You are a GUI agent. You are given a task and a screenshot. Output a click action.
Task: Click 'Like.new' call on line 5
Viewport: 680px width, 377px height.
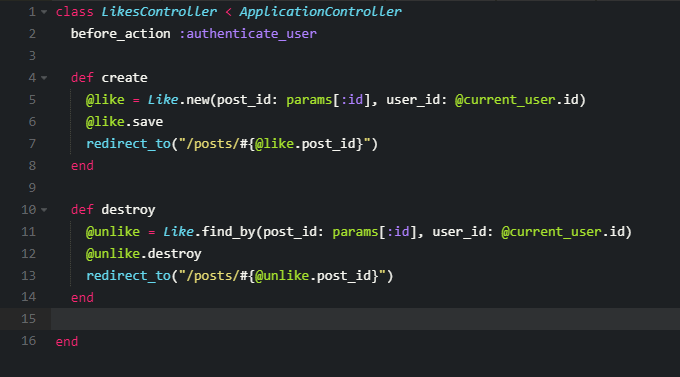coord(179,100)
